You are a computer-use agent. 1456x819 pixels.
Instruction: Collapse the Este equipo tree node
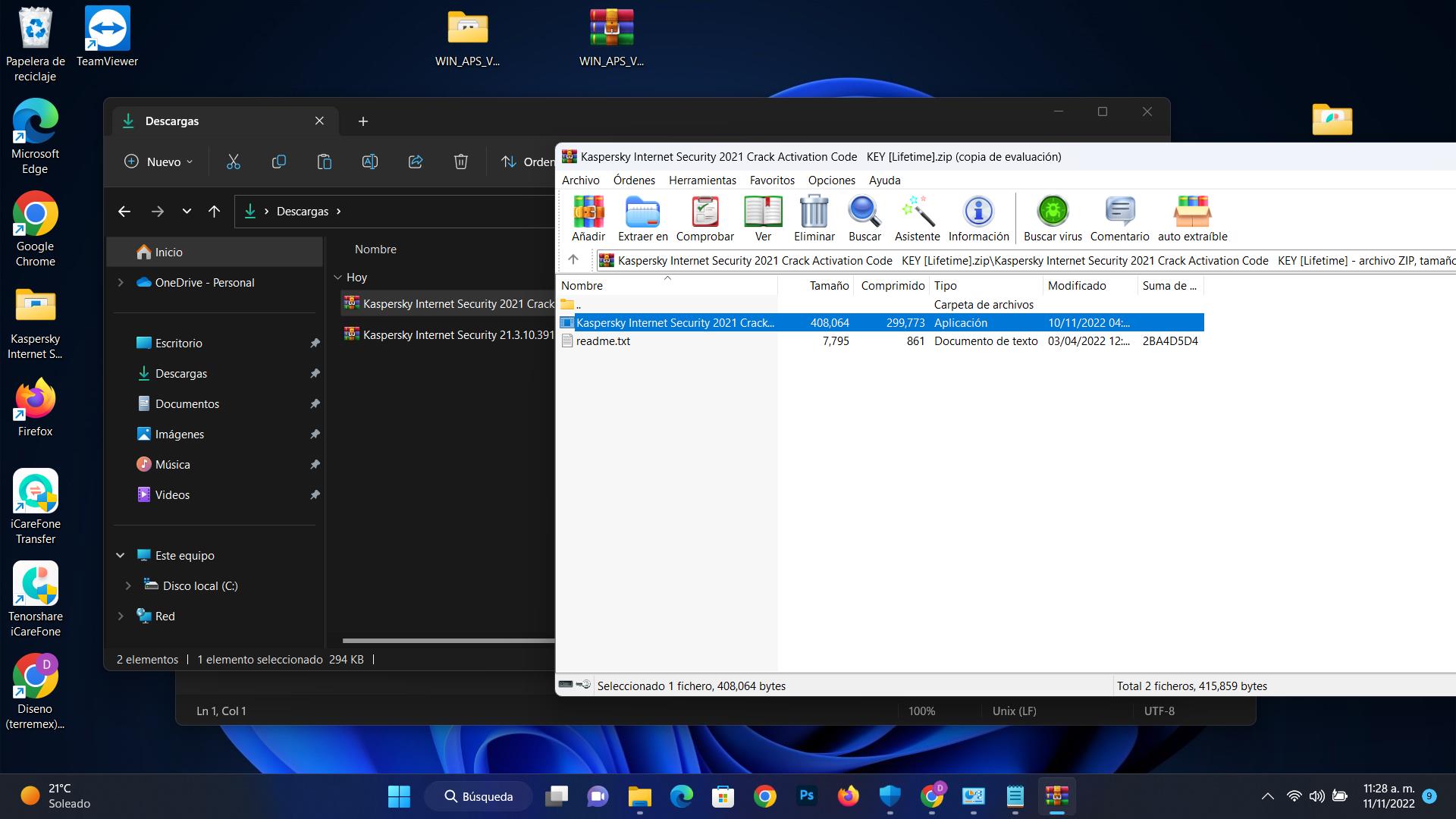click(121, 556)
